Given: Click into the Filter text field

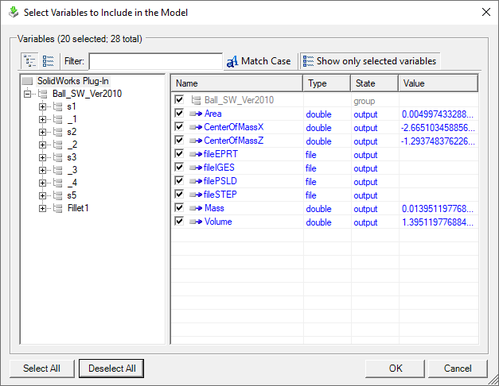Looking at the screenshot, I should (156, 61).
